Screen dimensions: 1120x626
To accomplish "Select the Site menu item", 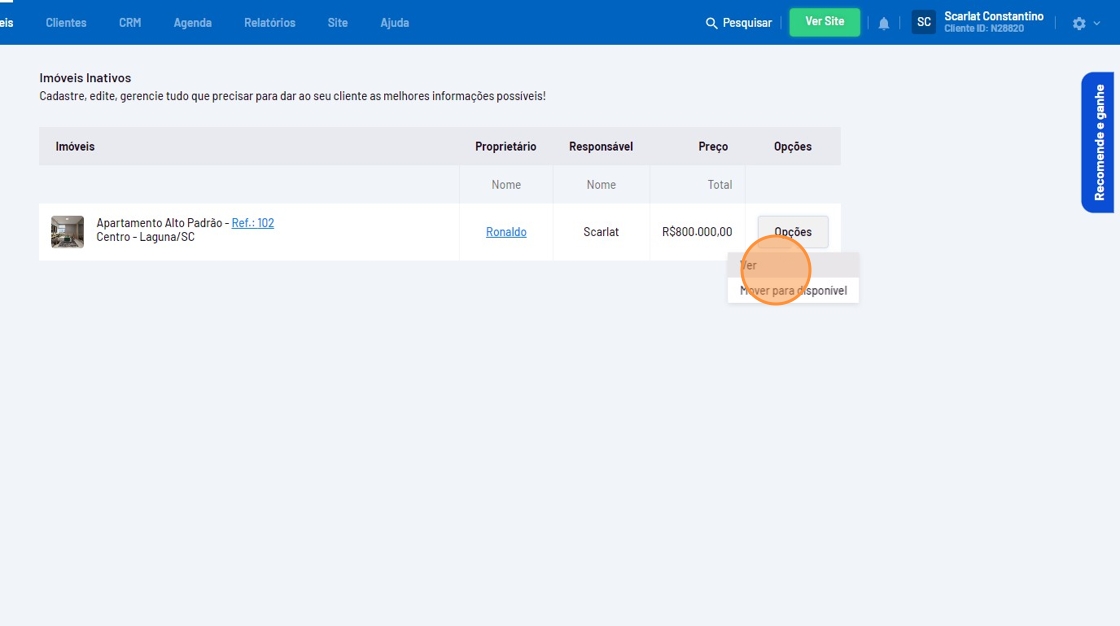I will (x=338, y=22).
